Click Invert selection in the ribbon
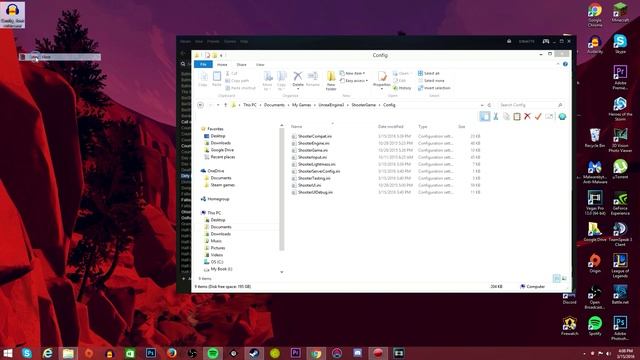The height and width of the screenshot is (360, 640). pos(434,88)
